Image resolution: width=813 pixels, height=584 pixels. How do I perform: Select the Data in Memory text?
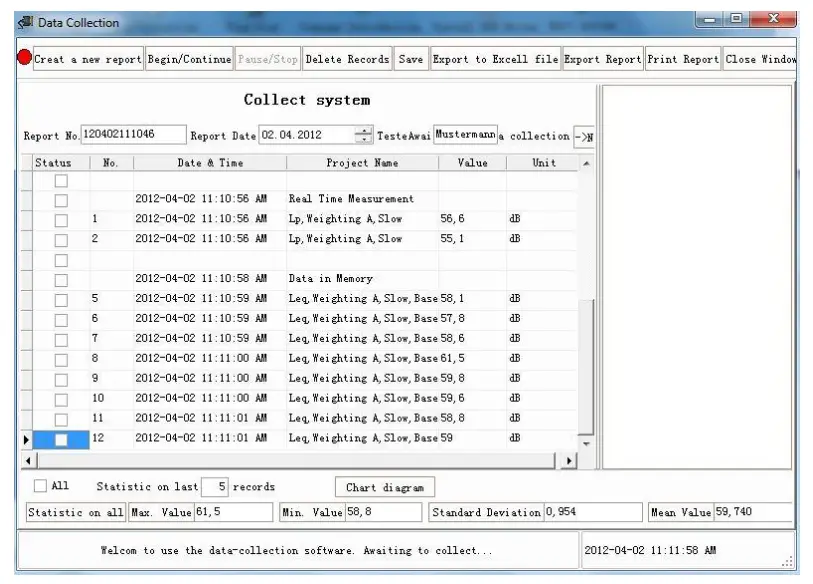click(330, 279)
